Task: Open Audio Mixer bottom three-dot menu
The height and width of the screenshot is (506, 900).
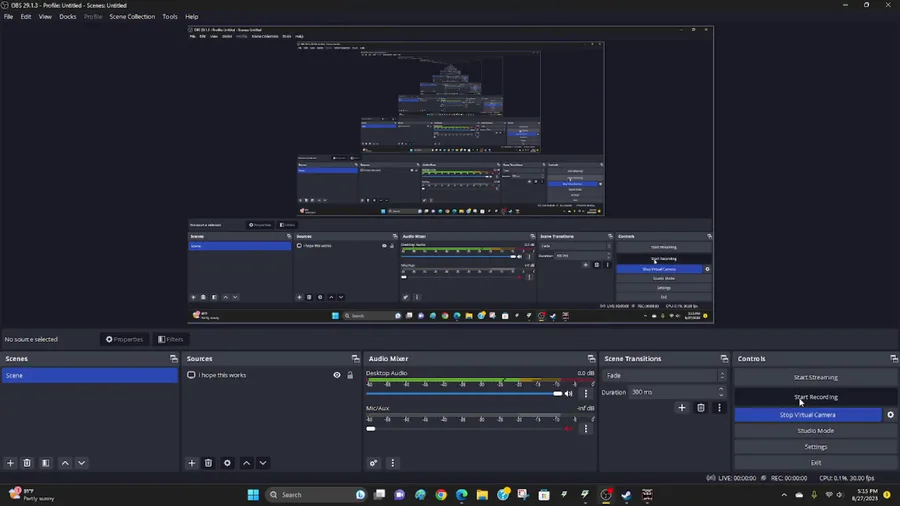Action: [x=393, y=463]
